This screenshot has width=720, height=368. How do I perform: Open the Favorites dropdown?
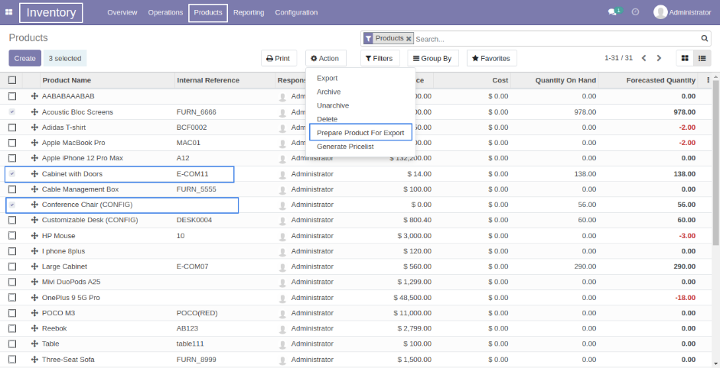491,58
